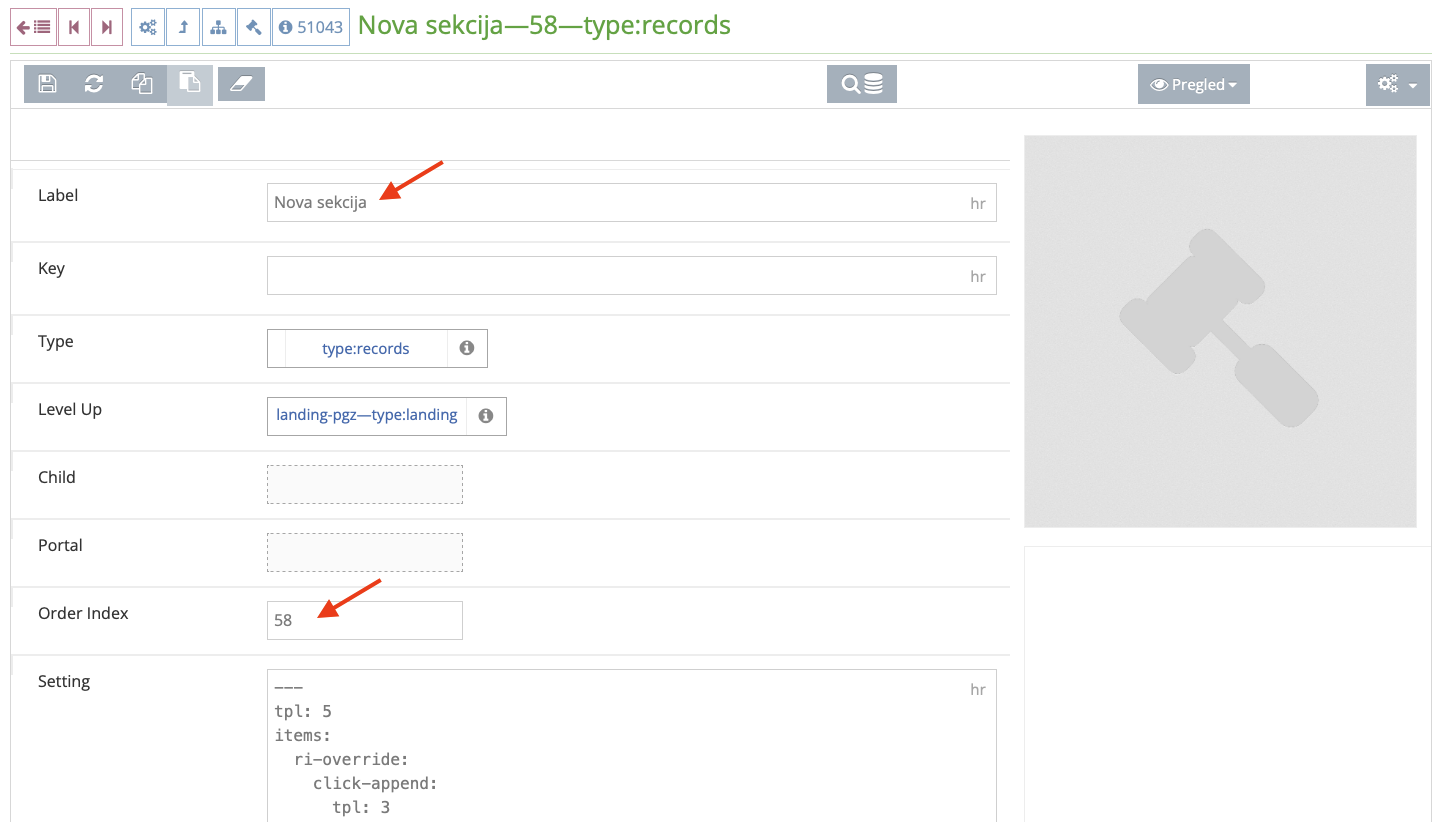The height and width of the screenshot is (822, 1446).
Task: Open the Pregled dropdown menu
Action: coord(1193,84)
